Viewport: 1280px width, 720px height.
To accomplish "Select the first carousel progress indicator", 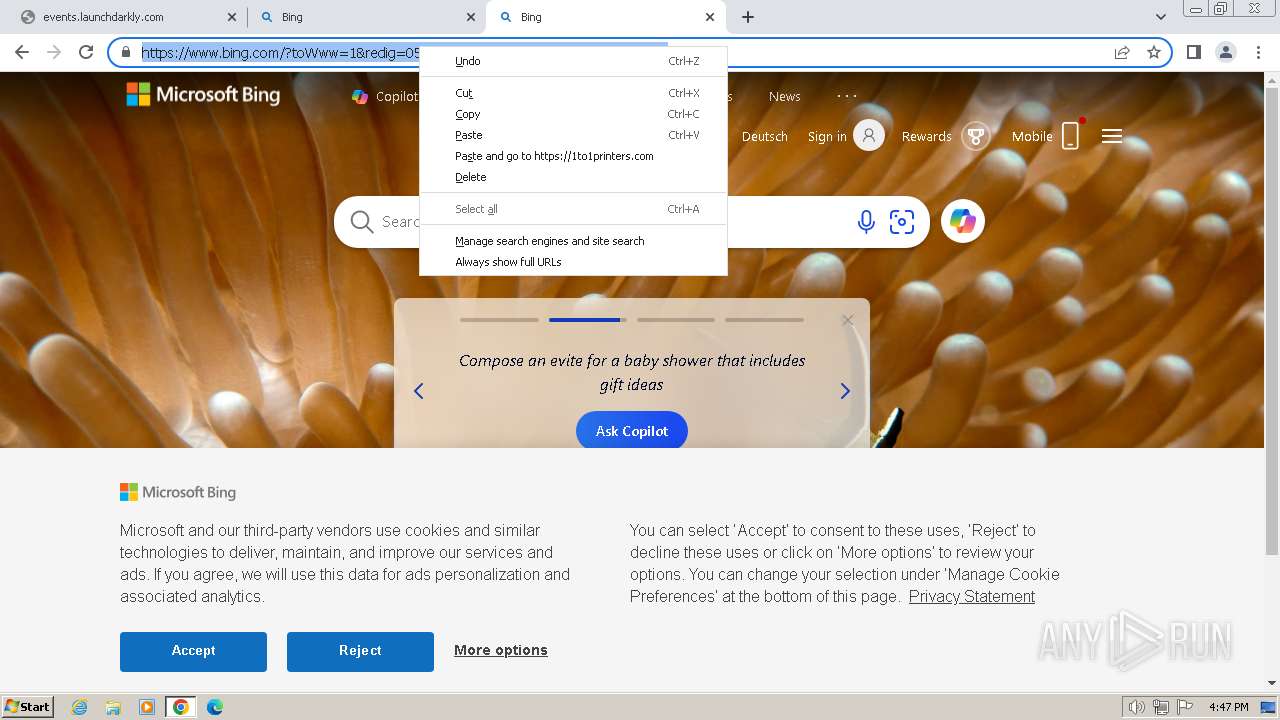I will click(500, 320).
